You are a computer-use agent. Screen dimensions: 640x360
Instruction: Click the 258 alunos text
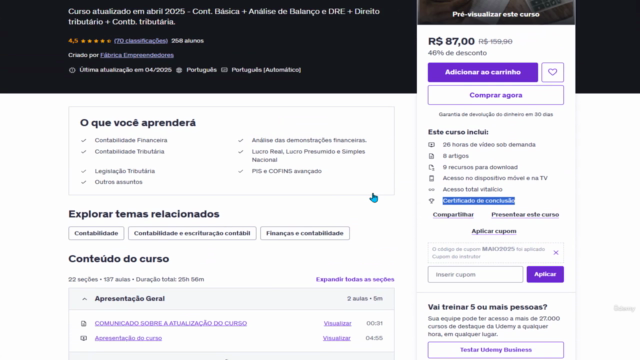pyautogui.click(x=187, y=41)
